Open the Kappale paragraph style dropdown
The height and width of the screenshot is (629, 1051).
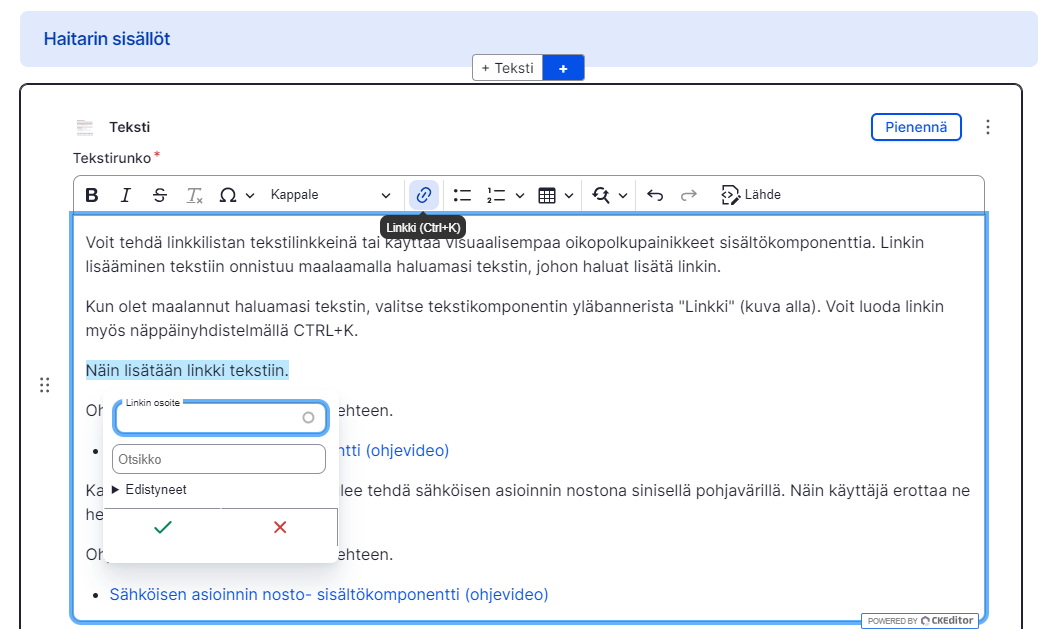[330, 195]
